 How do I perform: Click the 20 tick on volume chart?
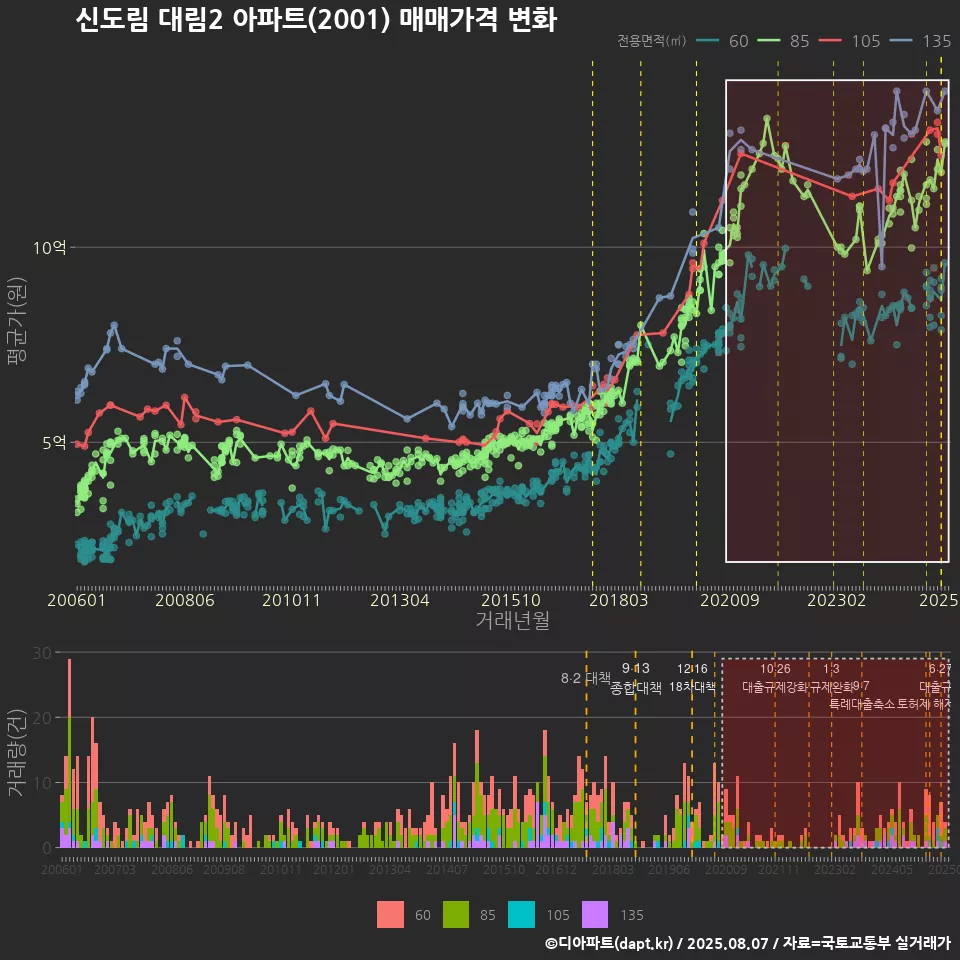(42, 718)
